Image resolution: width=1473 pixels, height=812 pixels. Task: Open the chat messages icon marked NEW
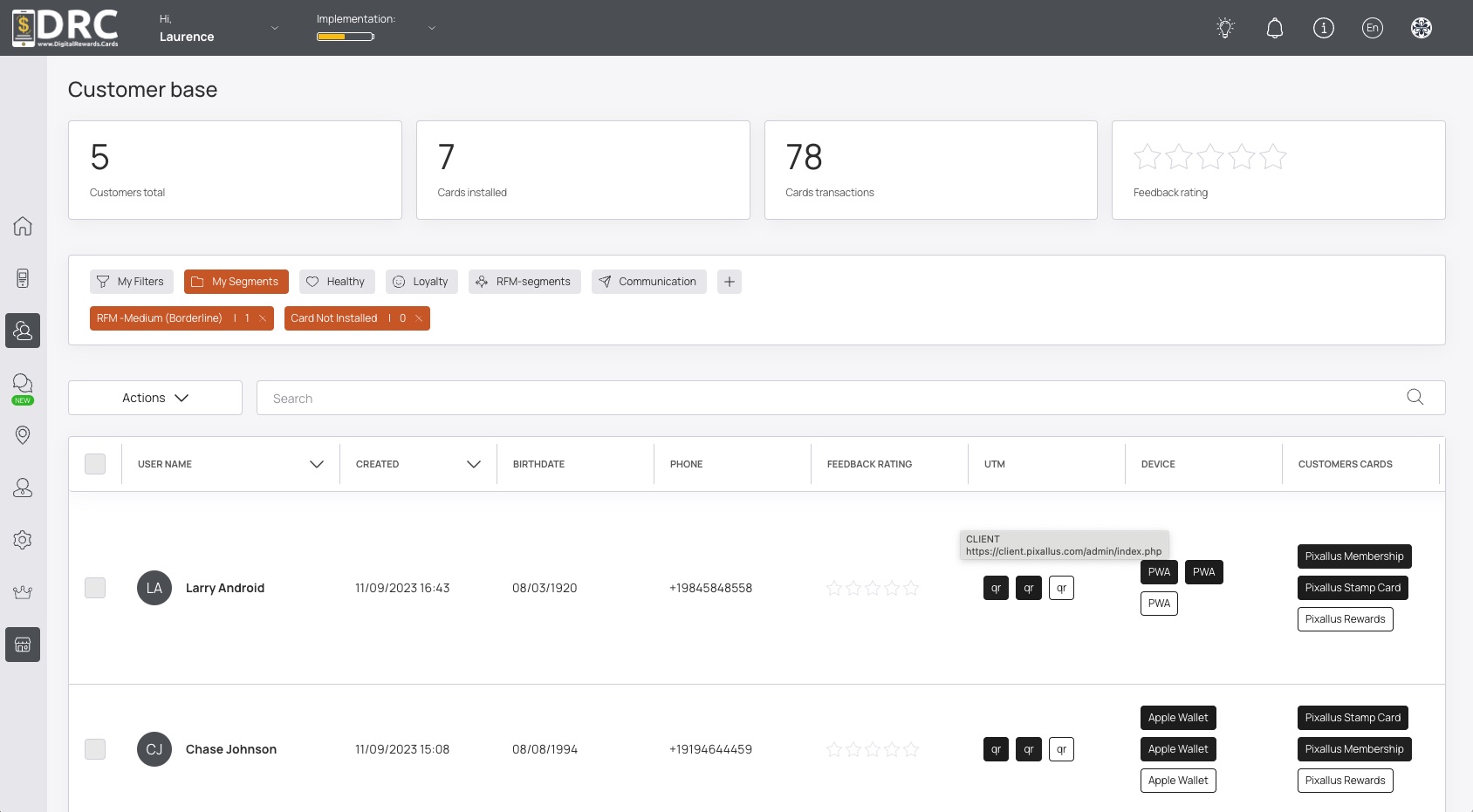tap(23, 387)
